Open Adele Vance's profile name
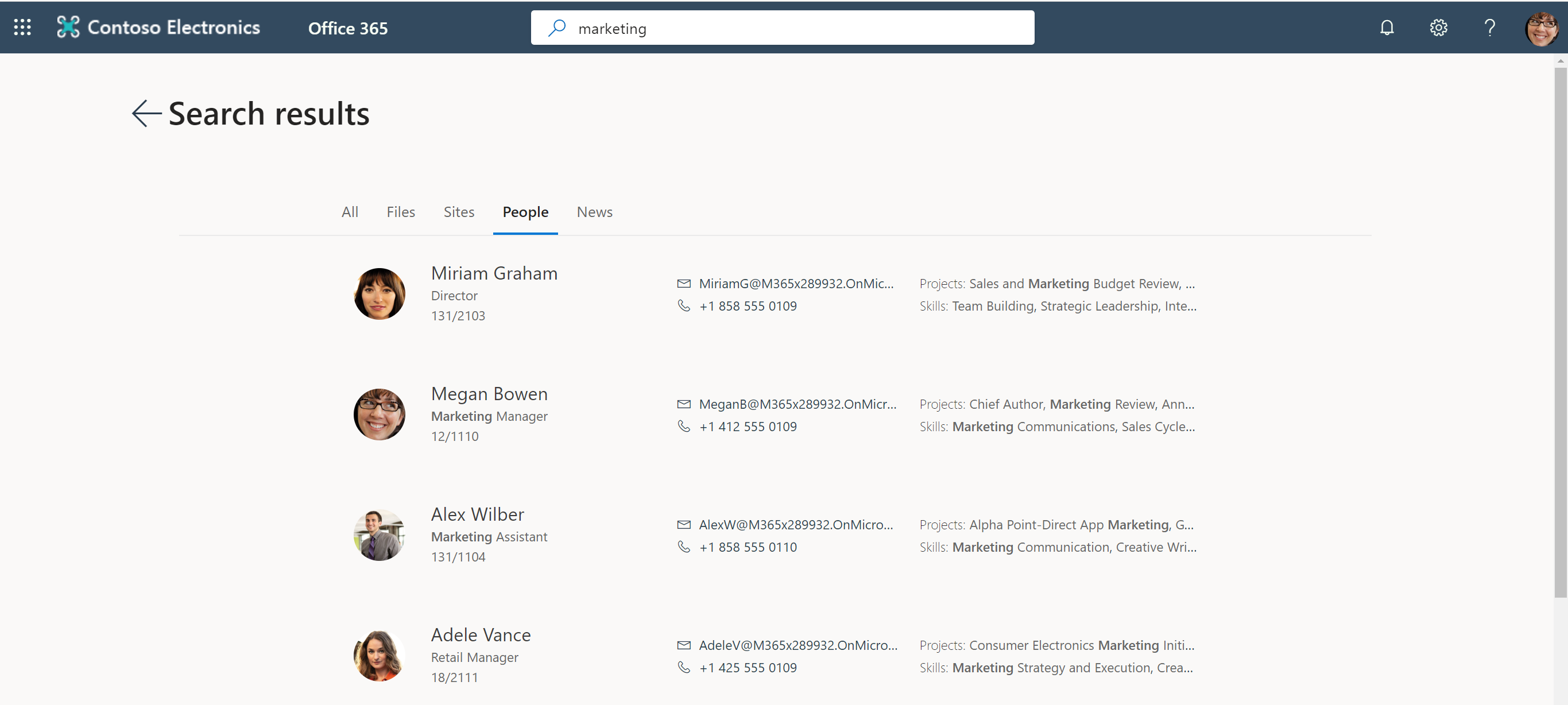 [481, 635]
